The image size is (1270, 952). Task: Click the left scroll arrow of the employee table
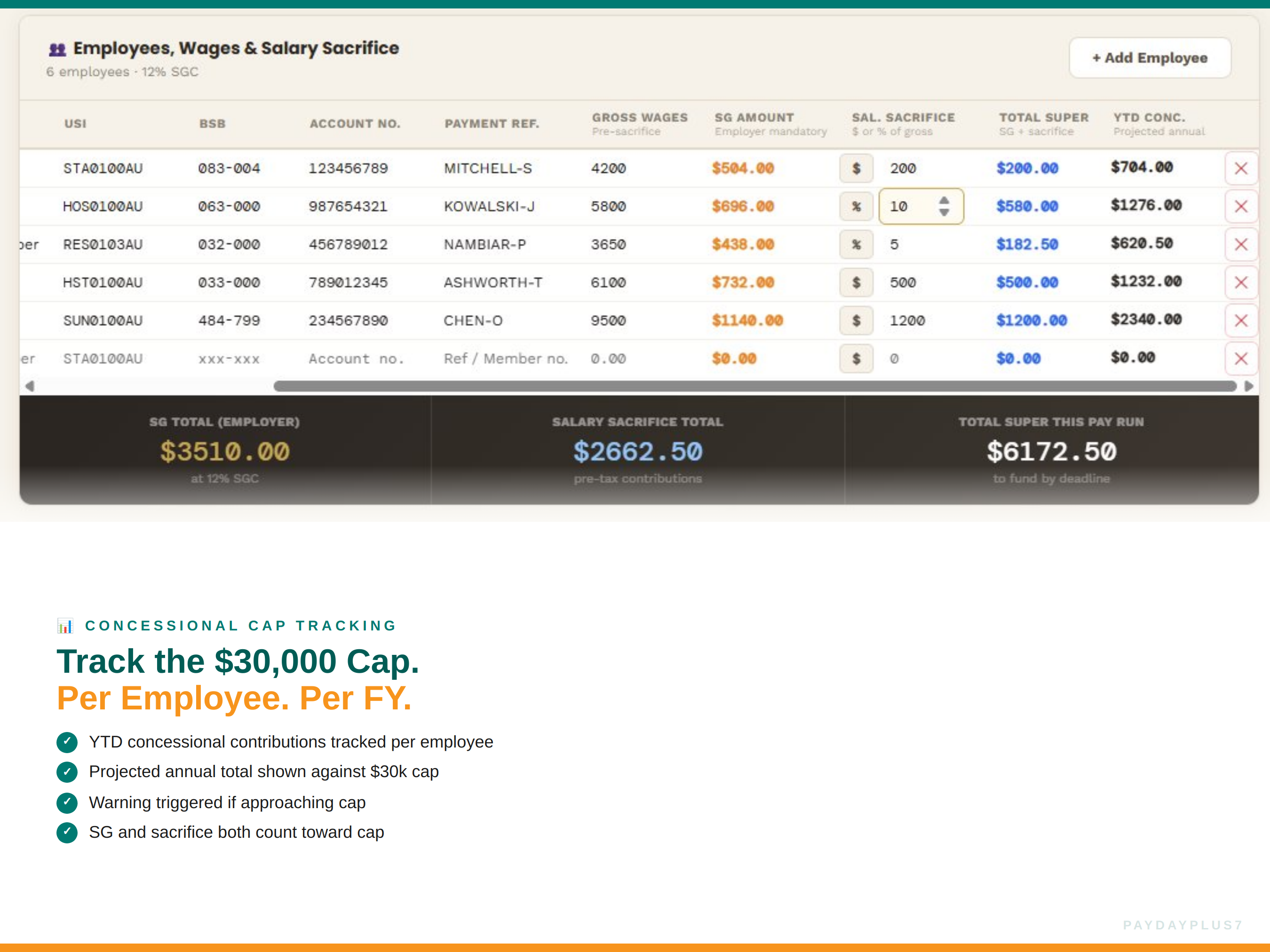pos(31,386)
